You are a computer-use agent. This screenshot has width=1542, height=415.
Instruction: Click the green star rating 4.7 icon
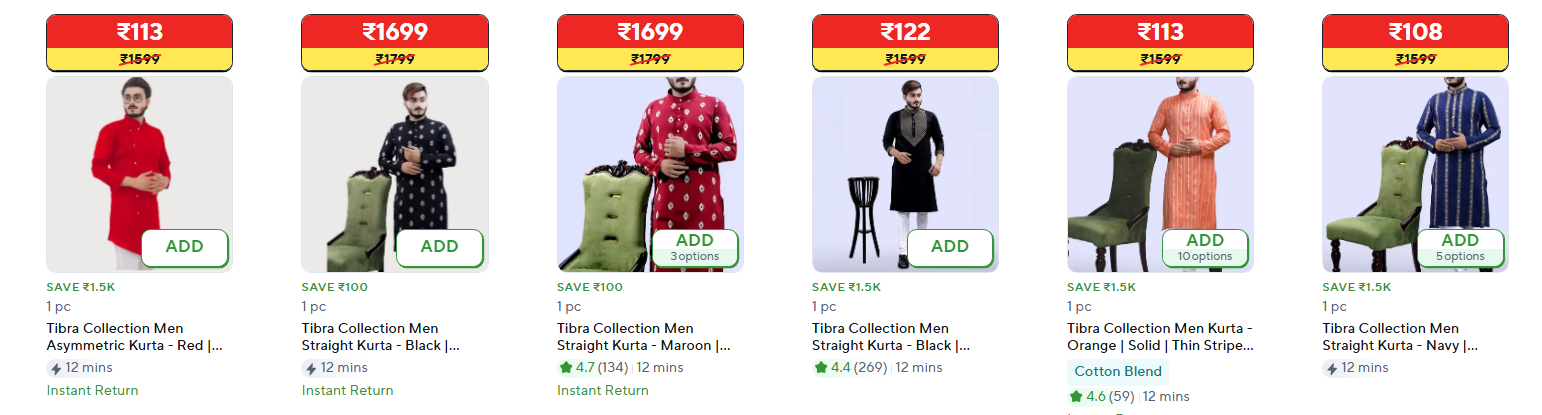pos(566,367)
